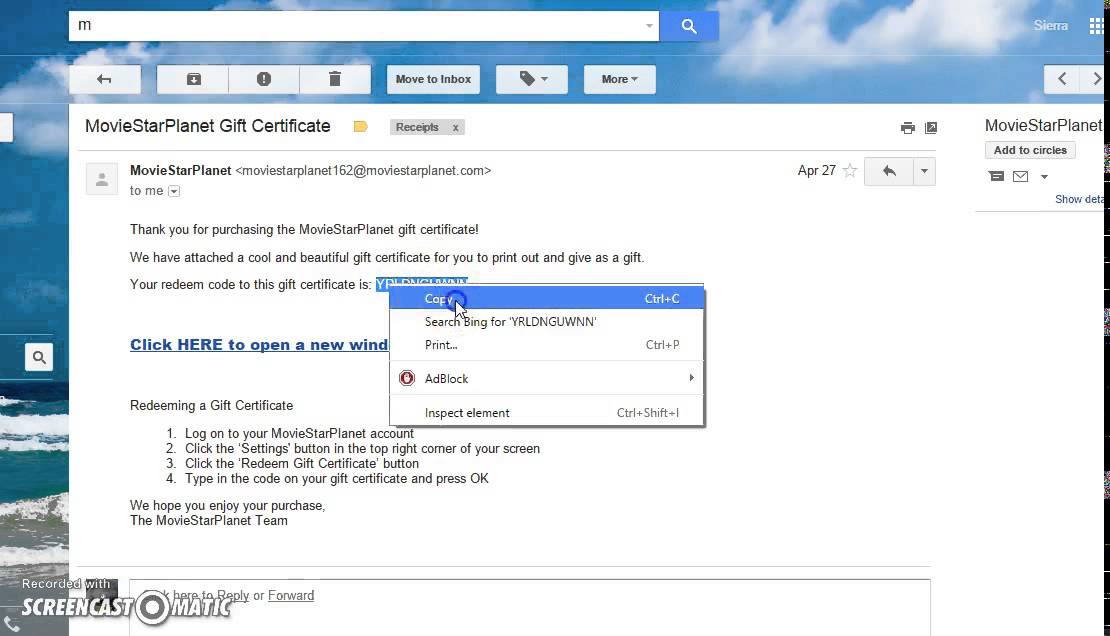Open email in a new window

tap(931, 127)
